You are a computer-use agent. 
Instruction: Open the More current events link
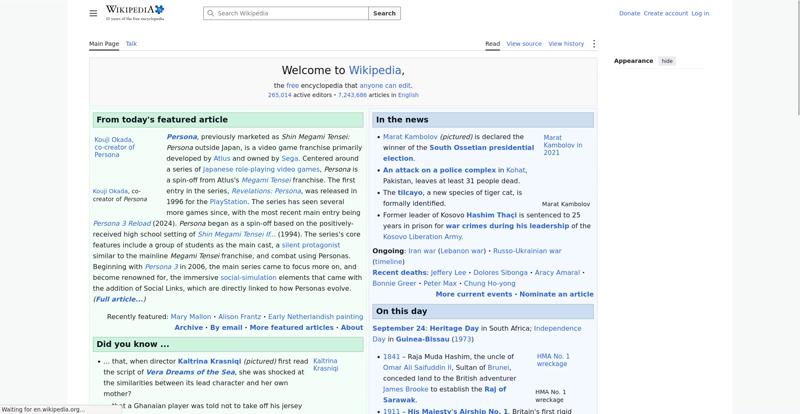(474, 295)
